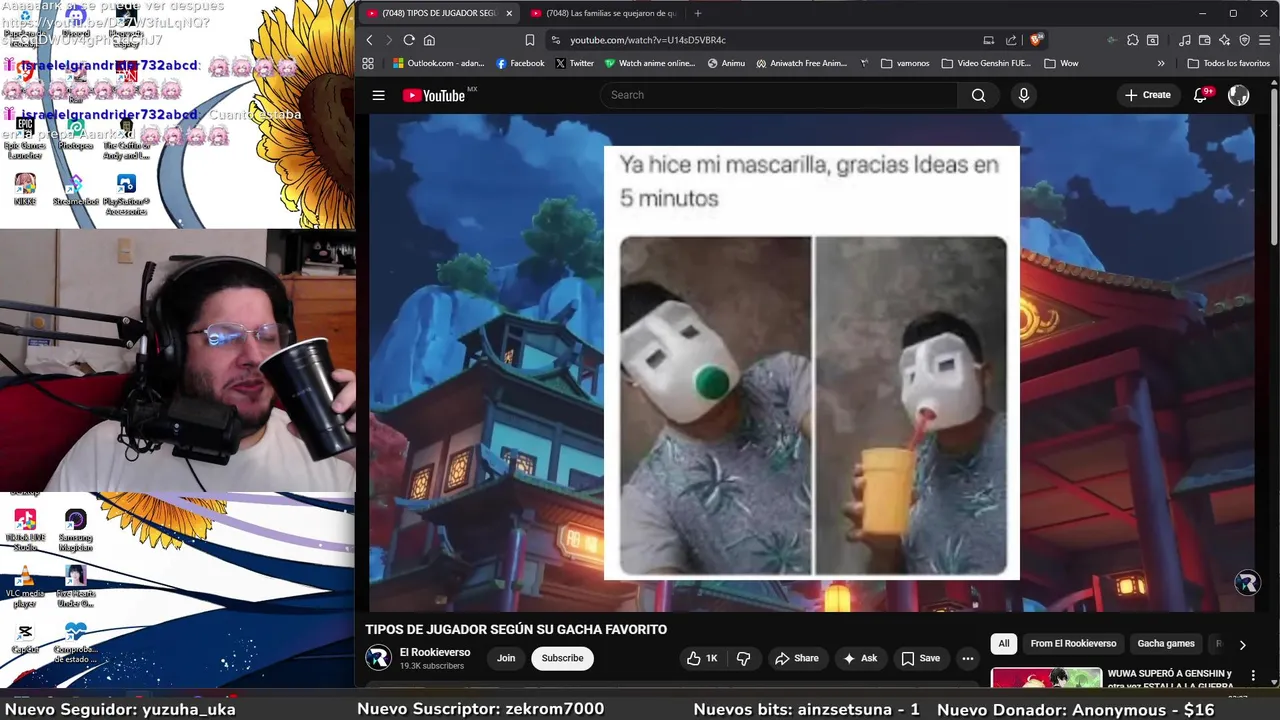This screenshot has height=720, width=1280.
Task: Click WUWA SUPERÓ A GENSHIN video thumbnail
Action: [1046, 679]
